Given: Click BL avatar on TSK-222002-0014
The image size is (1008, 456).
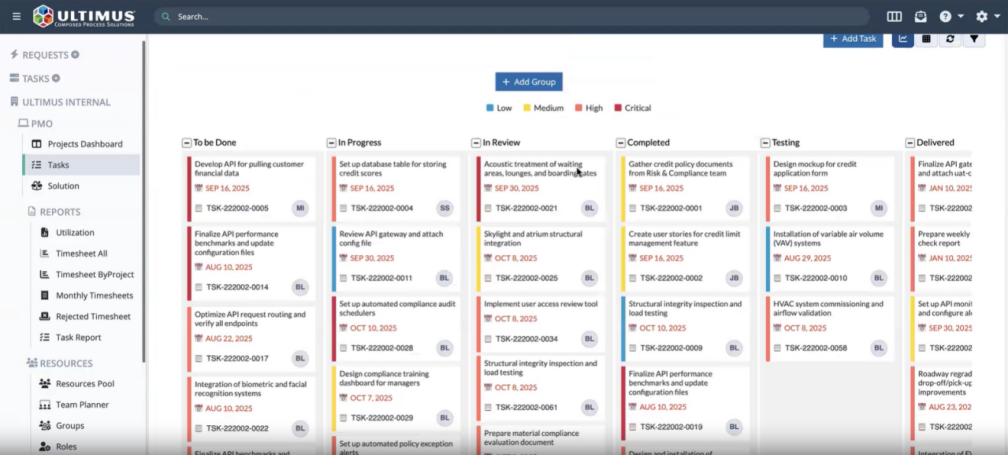Looking at the screenshot, I should point(300,287).
